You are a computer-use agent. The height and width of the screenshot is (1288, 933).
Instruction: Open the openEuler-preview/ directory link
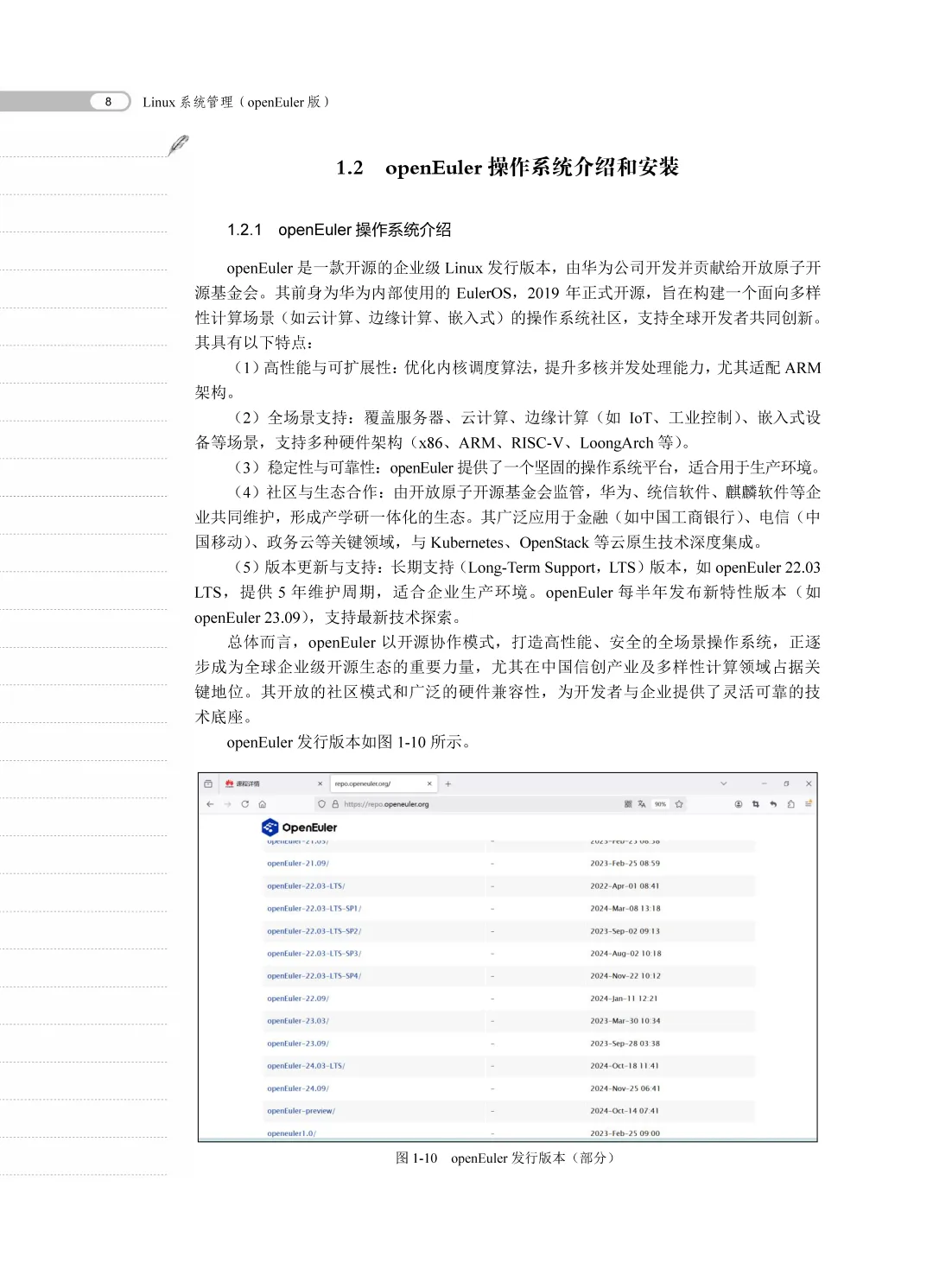point(301,1111)
